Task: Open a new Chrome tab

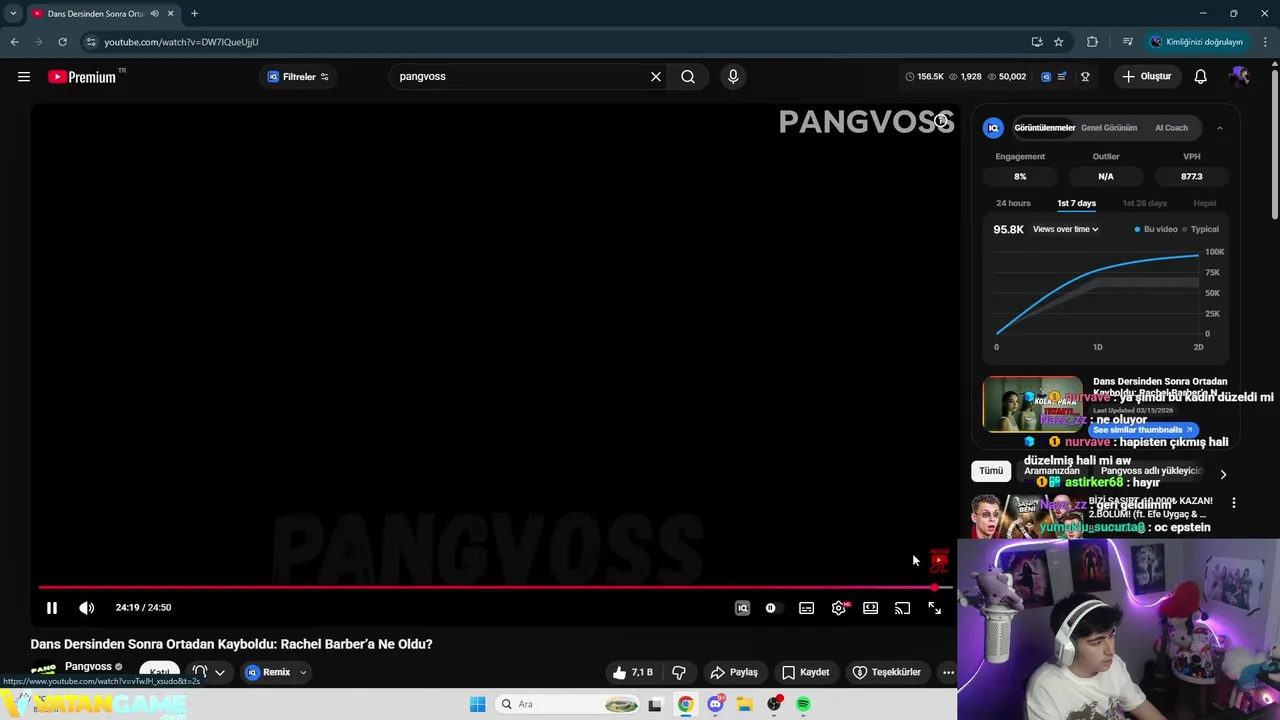Action: 194,14
